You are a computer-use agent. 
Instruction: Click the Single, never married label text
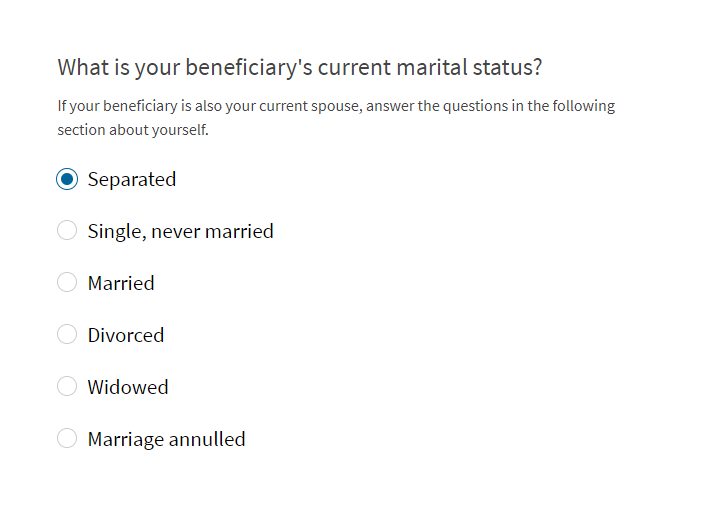181,232
